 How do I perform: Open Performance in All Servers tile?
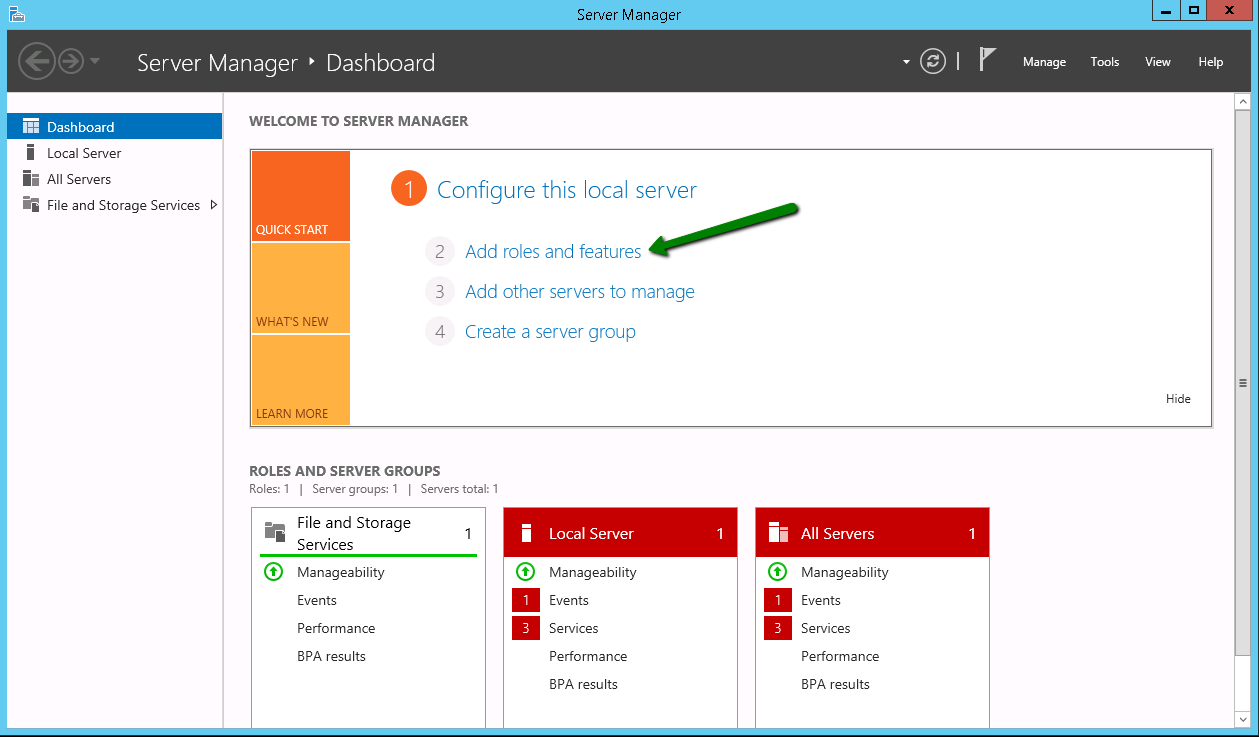pyautogui.click(x=840, y=656)
